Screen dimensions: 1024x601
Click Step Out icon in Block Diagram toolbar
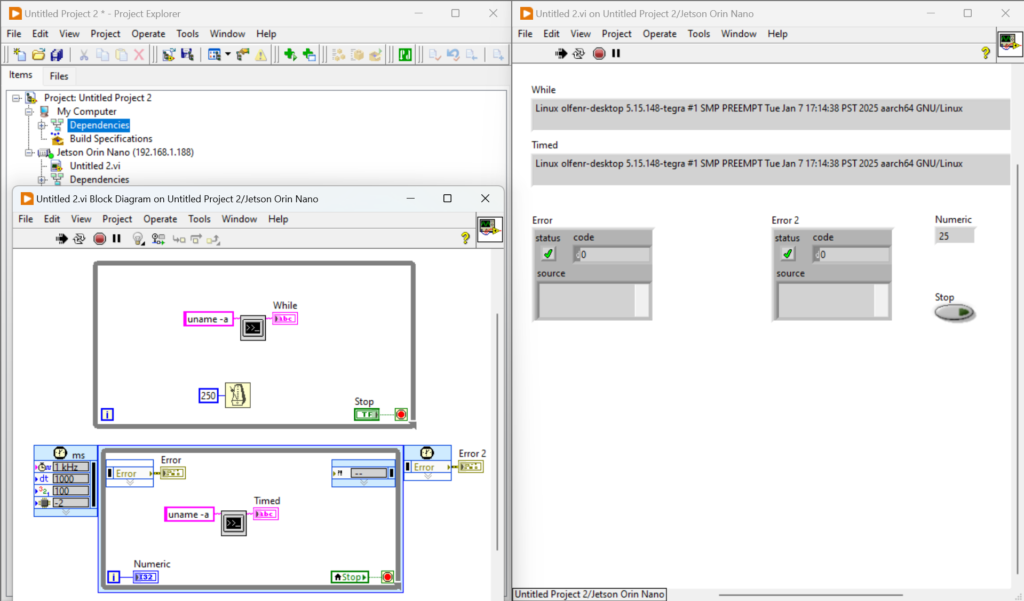214,240
